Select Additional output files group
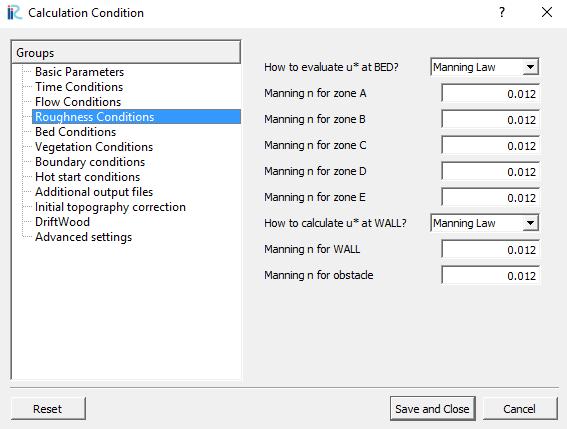567x429 pixels. click(x=94, y=192)
